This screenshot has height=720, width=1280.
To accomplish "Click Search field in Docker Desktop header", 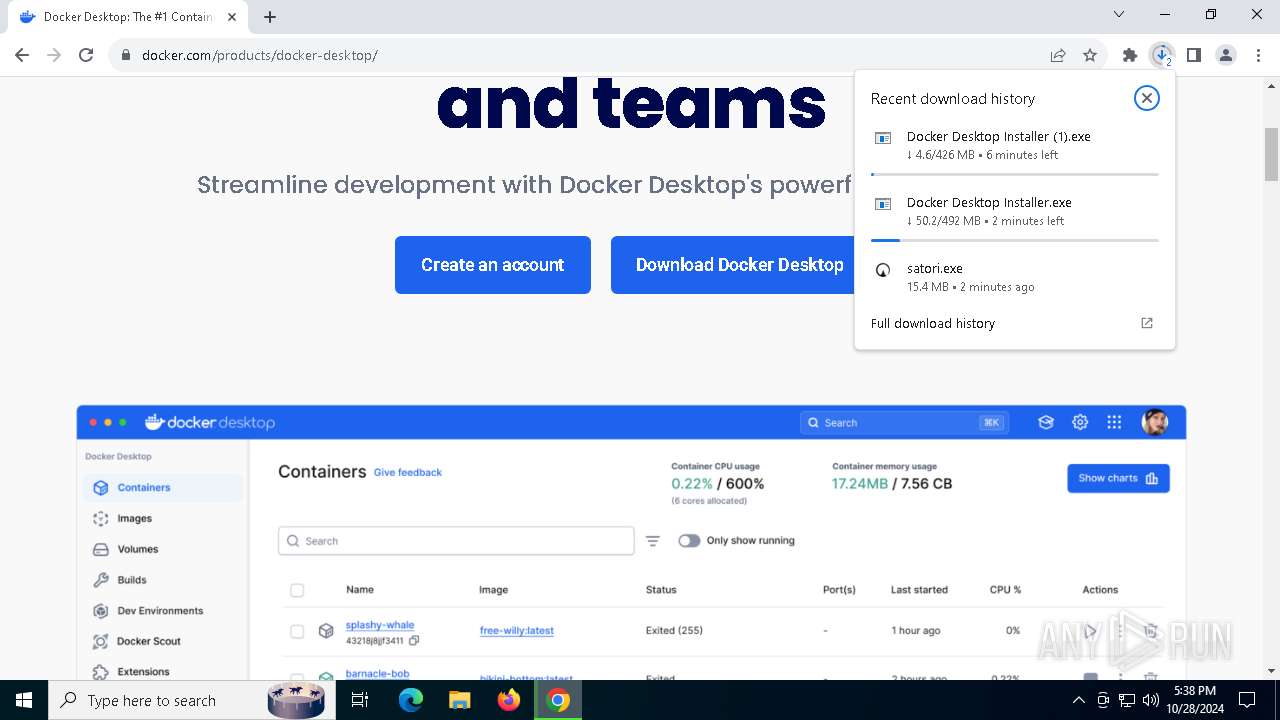I will pos(903,423).
